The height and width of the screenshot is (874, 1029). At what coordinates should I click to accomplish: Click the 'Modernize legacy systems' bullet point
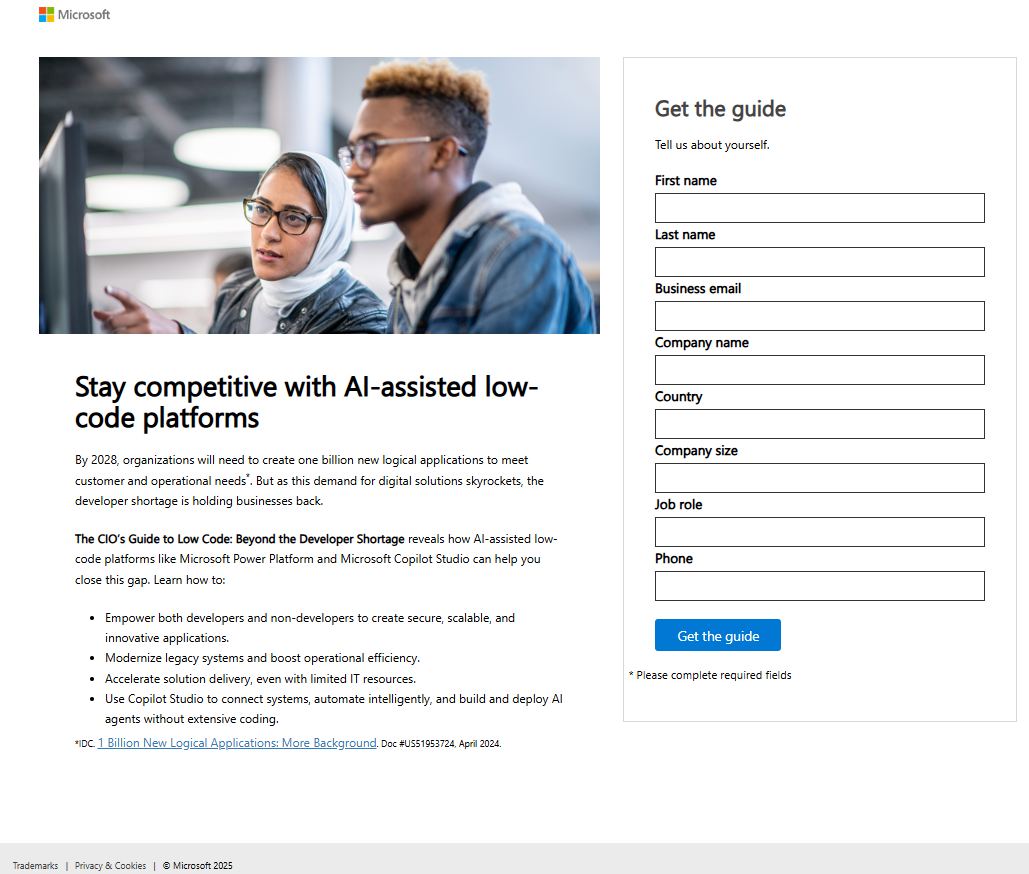(262, 658)
